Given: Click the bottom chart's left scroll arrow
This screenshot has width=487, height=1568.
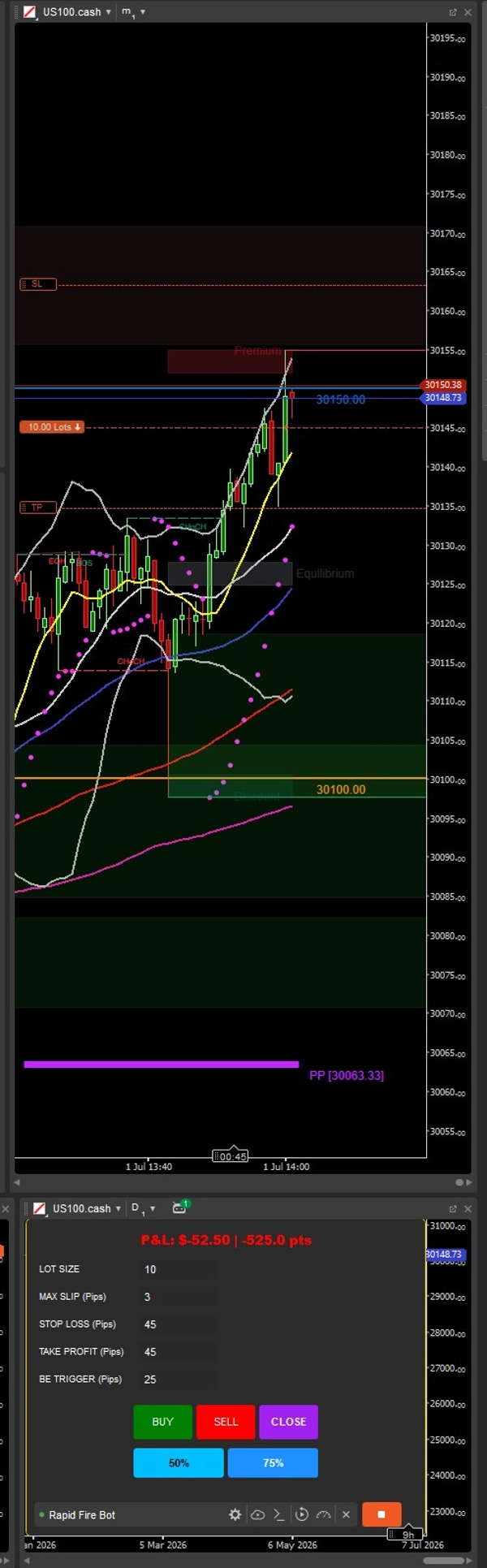Looking at the screenshot, I should pos(28,1561).
